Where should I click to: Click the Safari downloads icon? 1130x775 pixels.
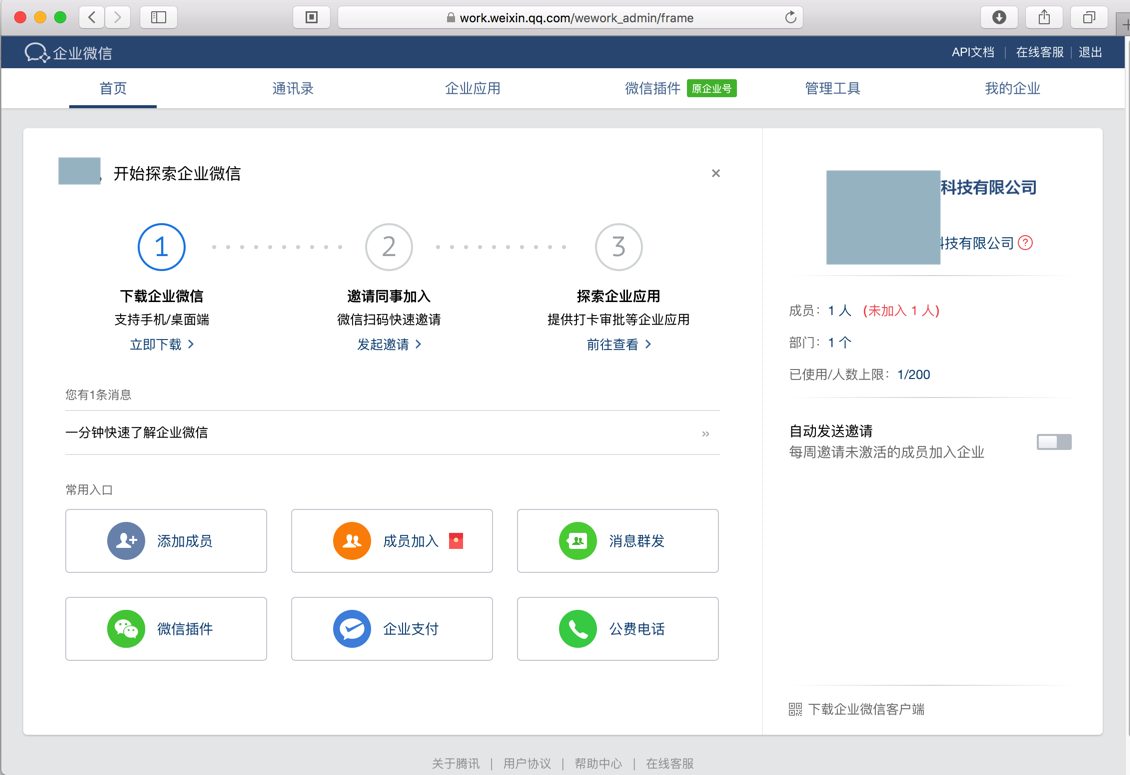[999, 17]
